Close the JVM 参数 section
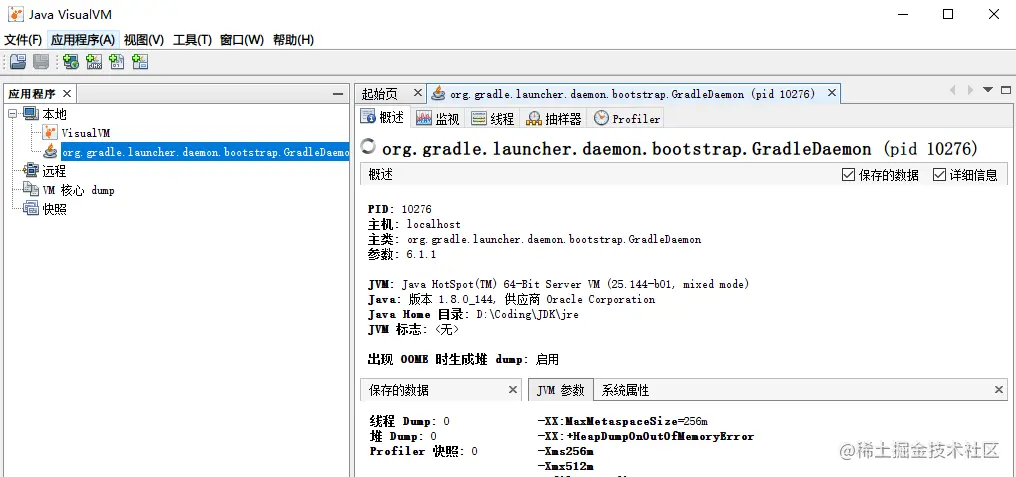 (x=1000, y=390)
